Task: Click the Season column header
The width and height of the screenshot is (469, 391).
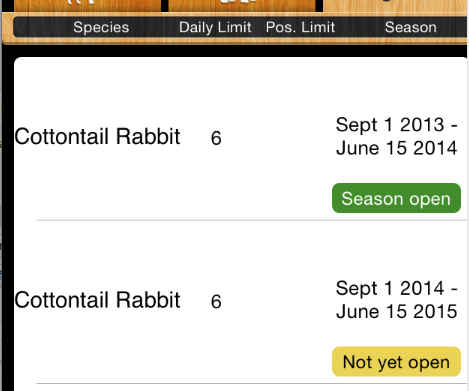Action: 411,27
